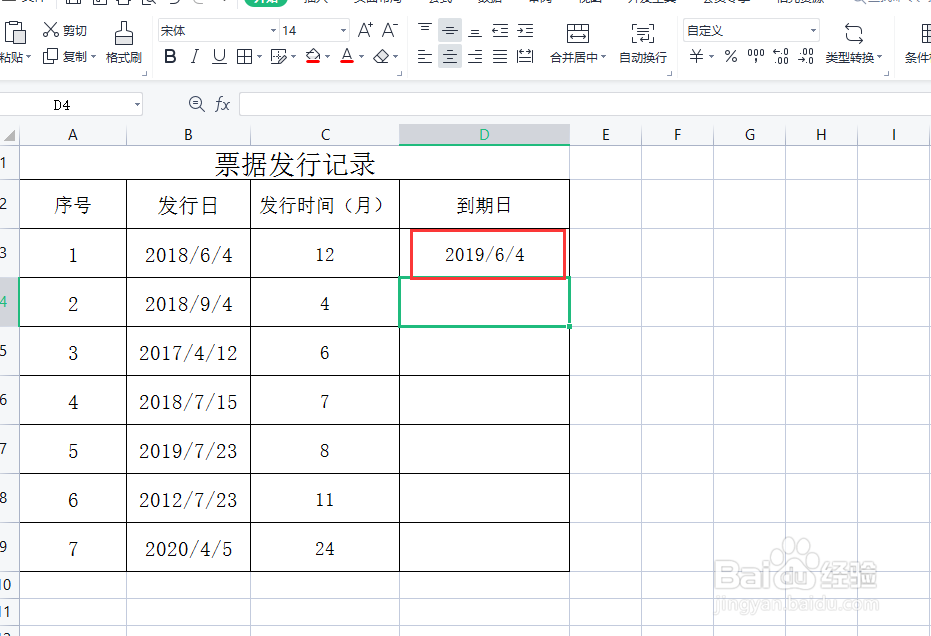Open number format dialog launcher

[x=887, y=74]
